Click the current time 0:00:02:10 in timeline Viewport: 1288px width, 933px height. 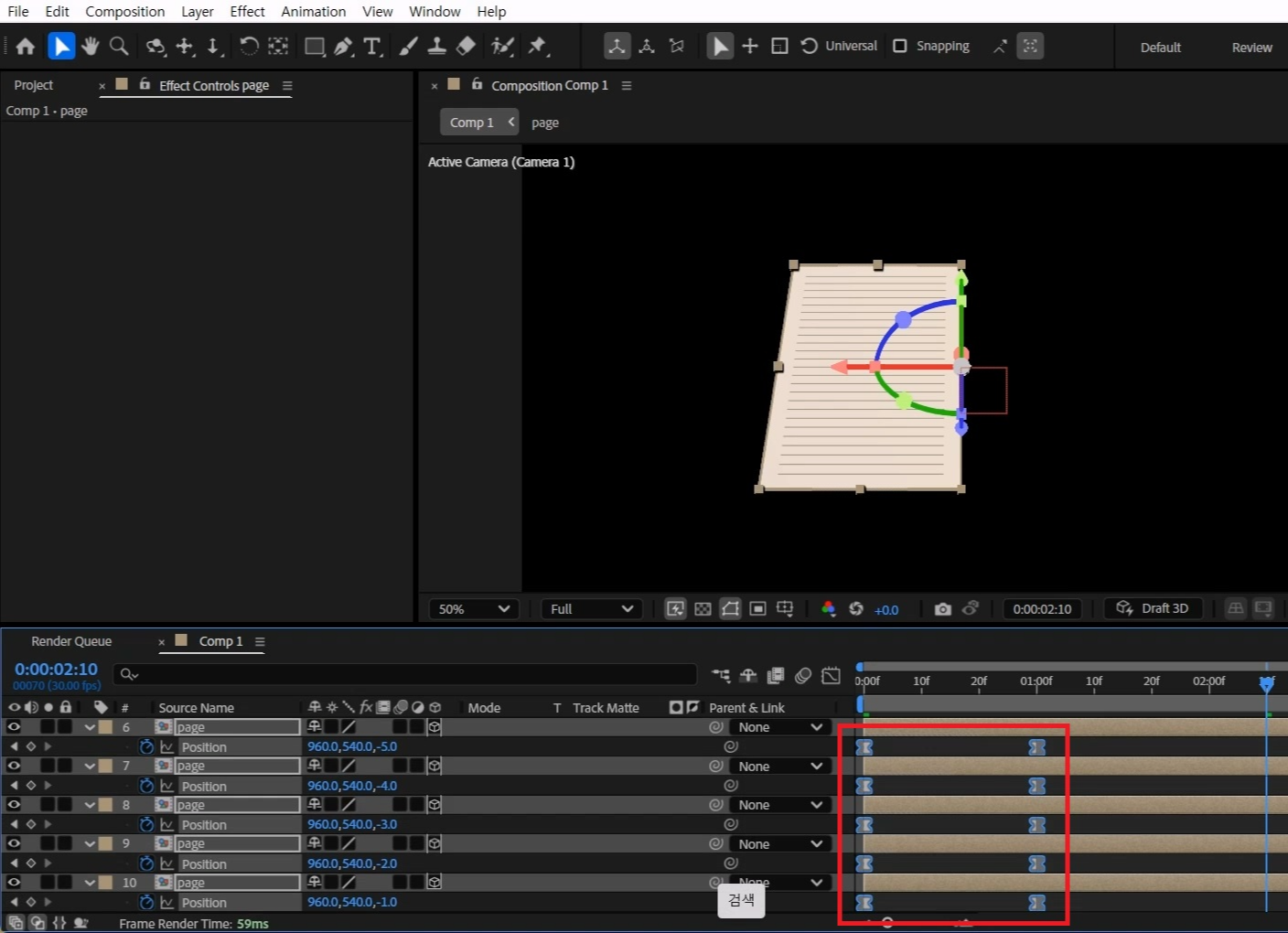[x=56, y=669]
